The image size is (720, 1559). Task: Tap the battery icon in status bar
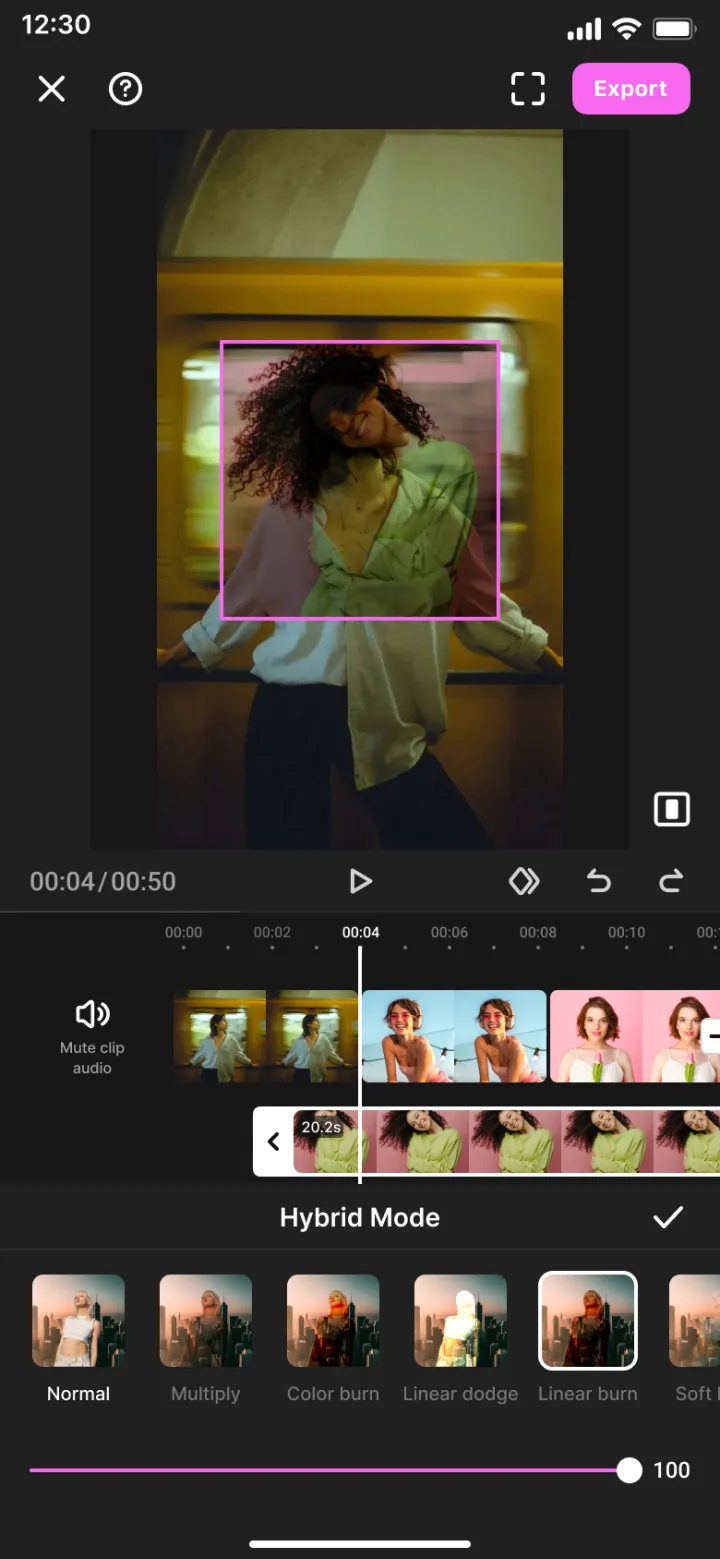pos(675,30)
